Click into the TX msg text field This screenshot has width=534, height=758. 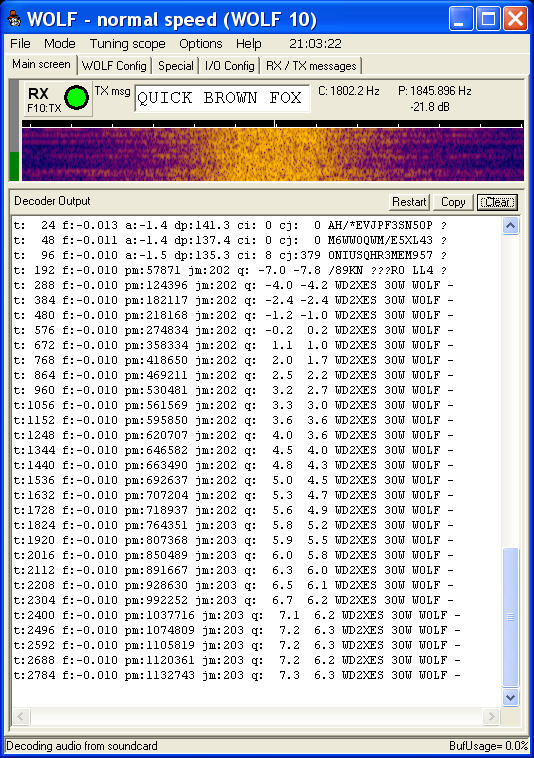point(222,98)
